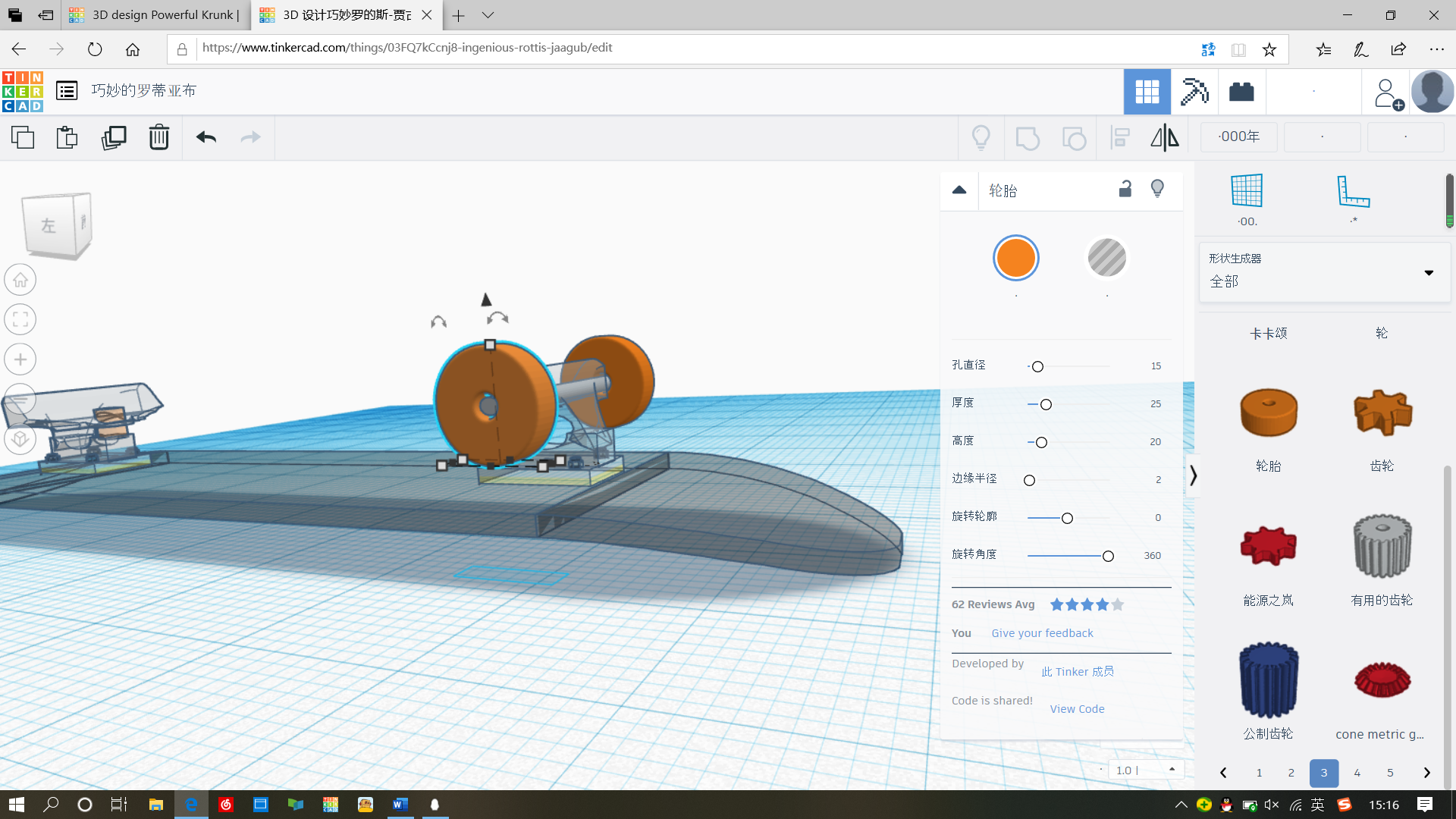Image resolution: width=1456 pixels, height=819 pixels.
Task: Collapse the 轮胎 shape inspector panel
Action: 959,190
